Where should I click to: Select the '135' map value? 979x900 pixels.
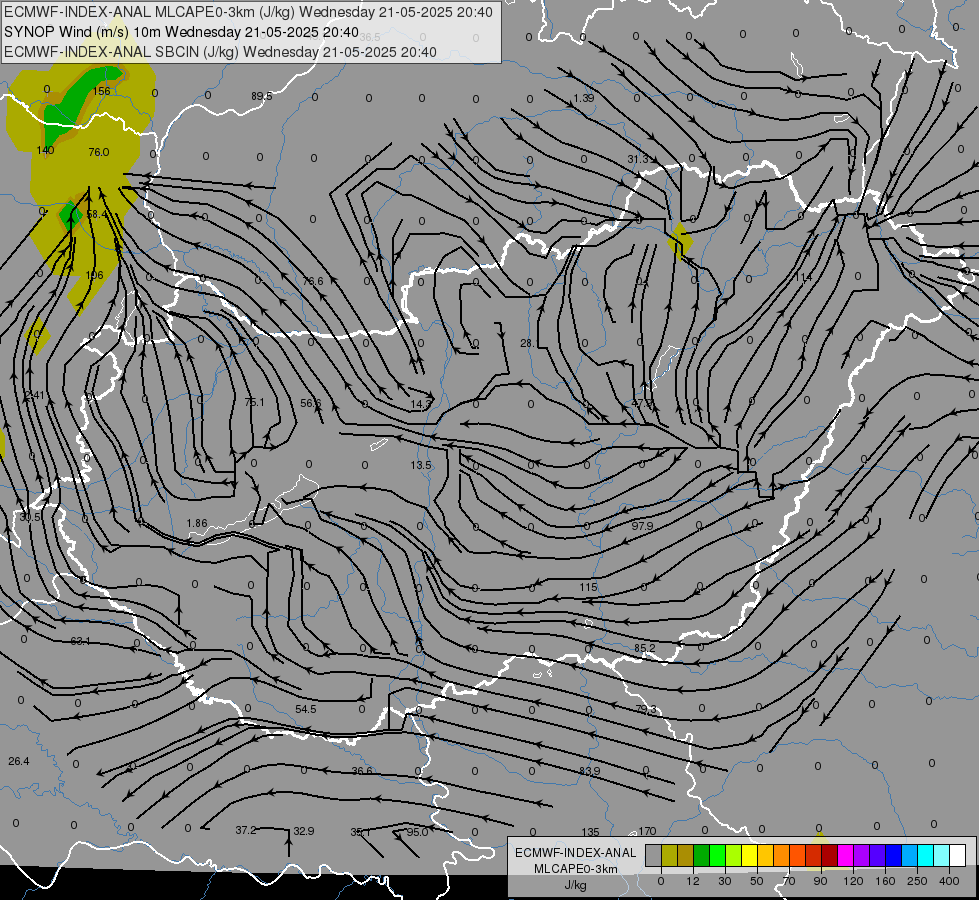click(590, 832)
